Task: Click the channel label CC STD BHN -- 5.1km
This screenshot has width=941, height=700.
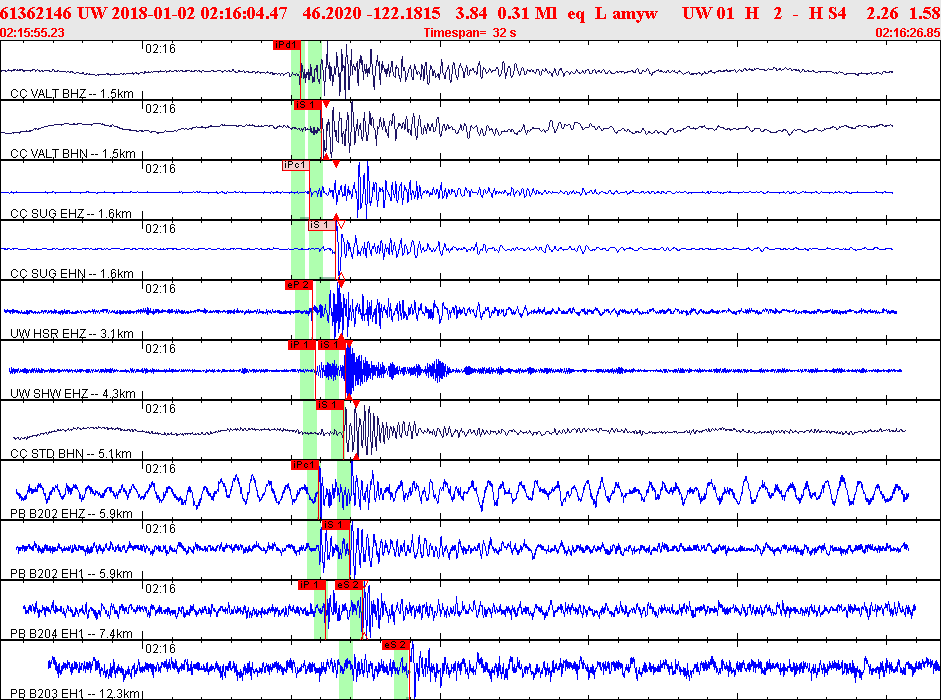Action: 71,454
